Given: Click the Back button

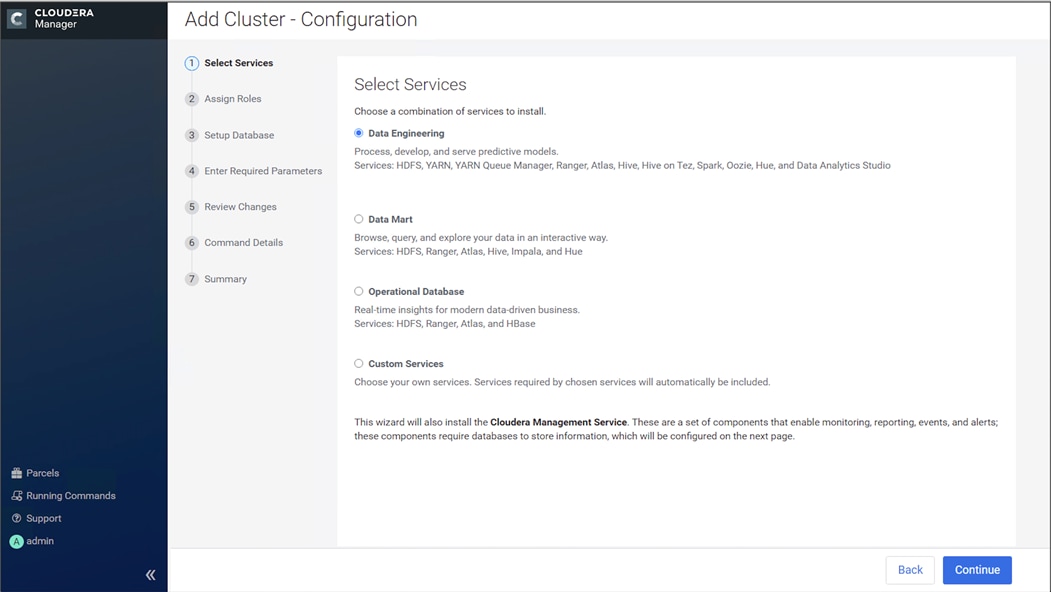Looking at the screenshot, I should (x=910, y=570).
